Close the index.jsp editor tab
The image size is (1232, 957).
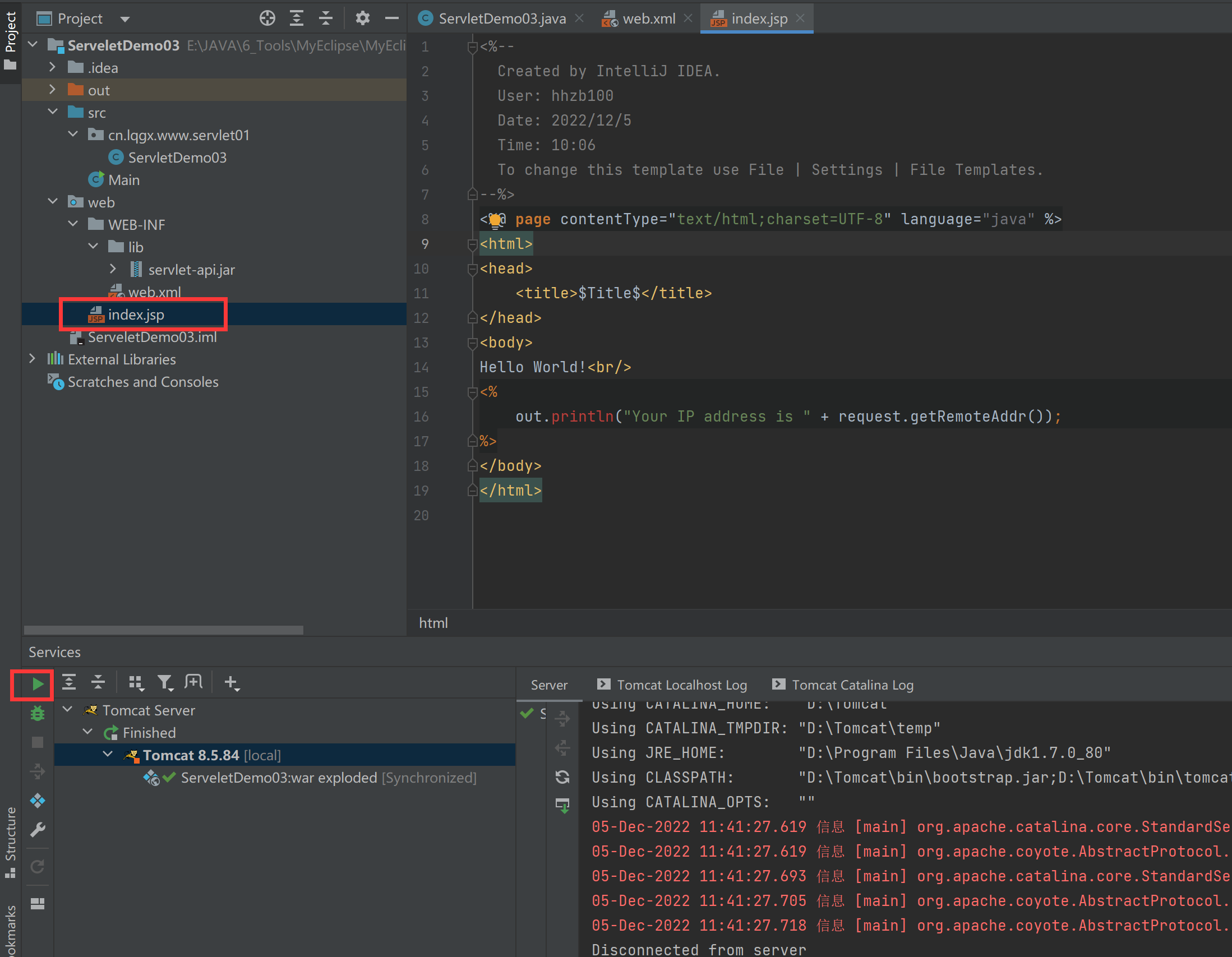[800, 18]
